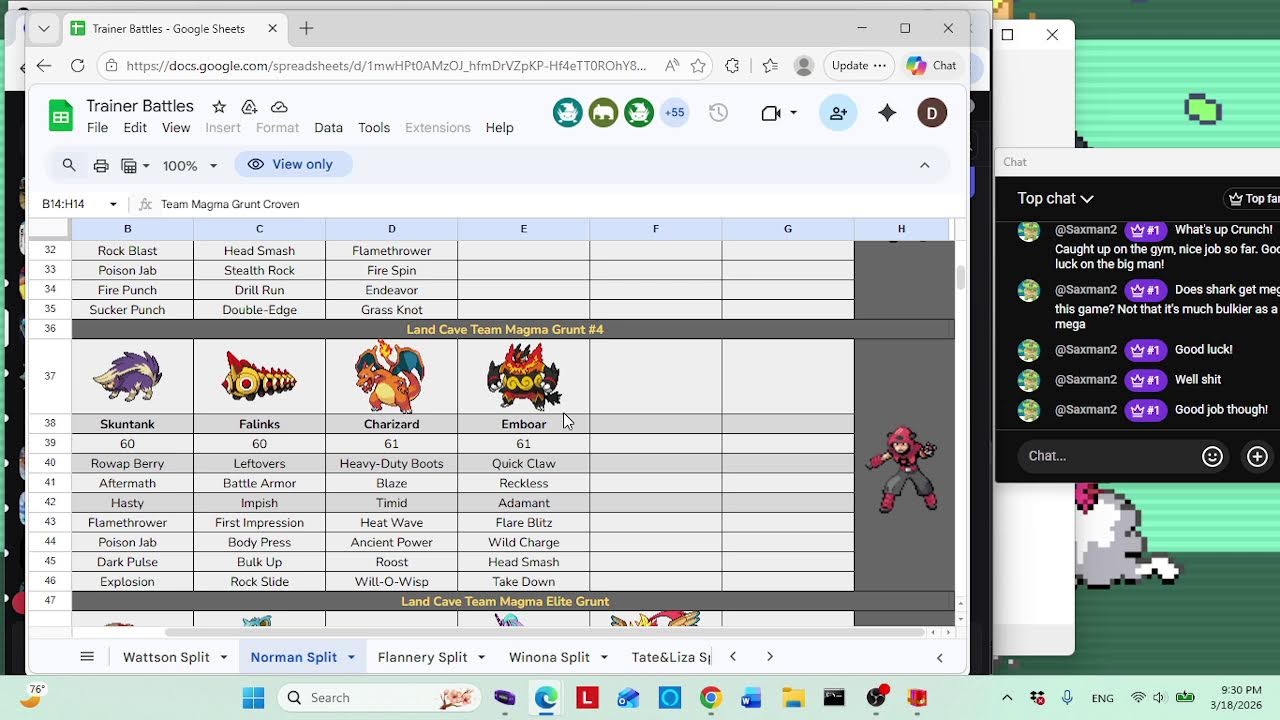Switch to Flannery Split sheet tab
The width and height of the screenshot is (1280, 720).
(422, 657)
